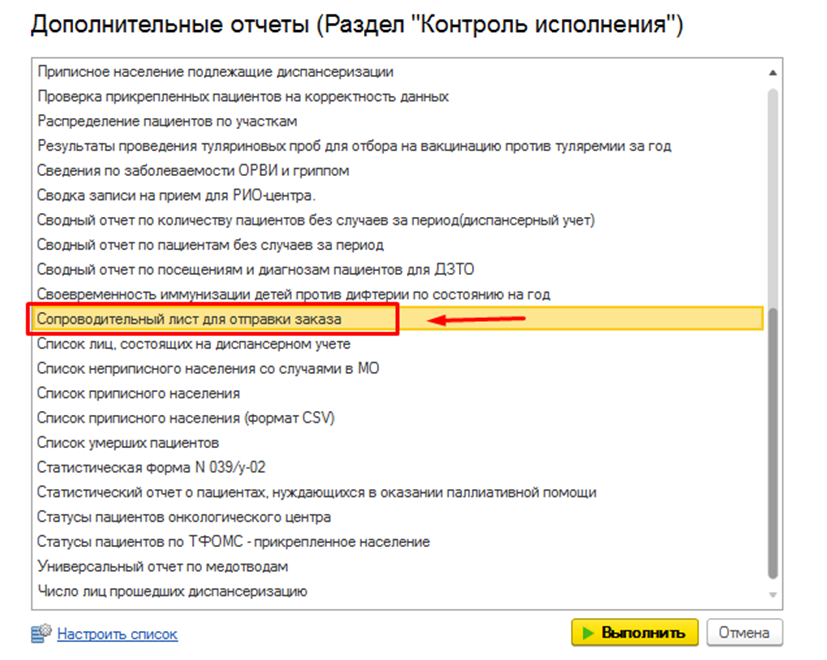Open the Настроить список link
The image size is (827, 660).
(117, 633)
